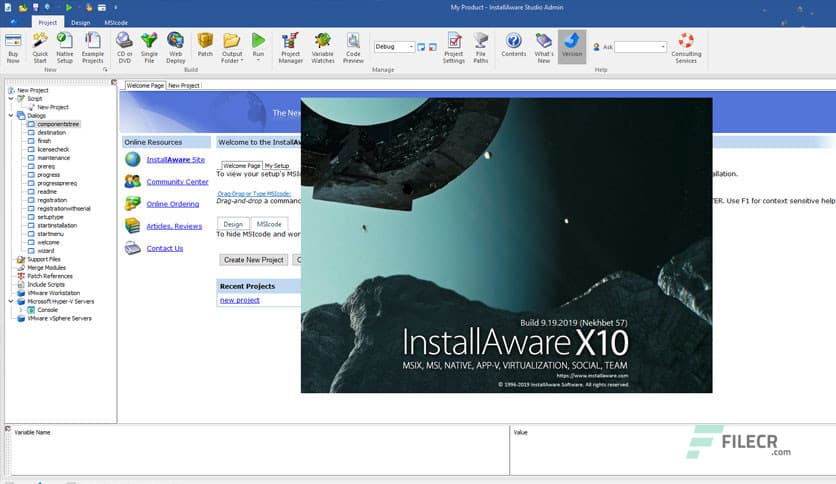Select VMware vSphere Servers item
Viewport: 836px width, 484px height.
click(x=59, y=318)
